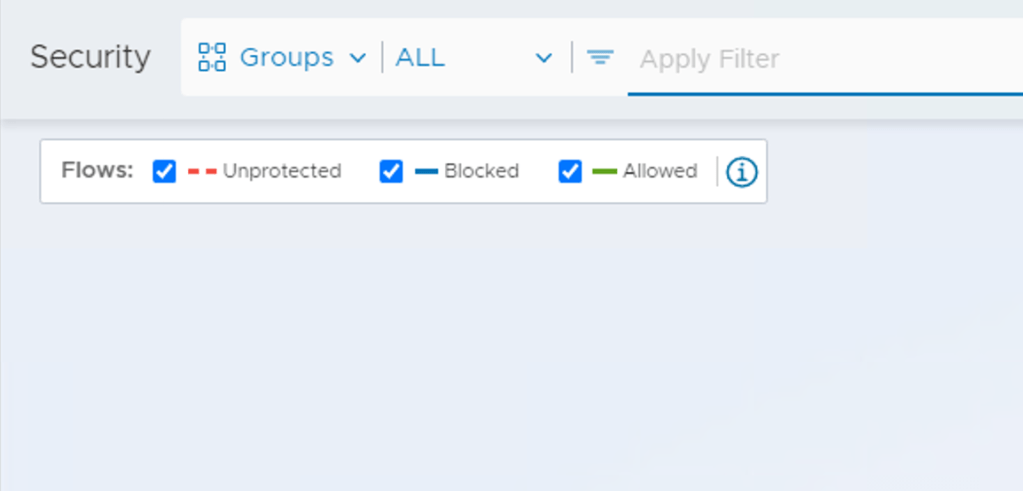Click the Allowed text label

click(659, 171)
